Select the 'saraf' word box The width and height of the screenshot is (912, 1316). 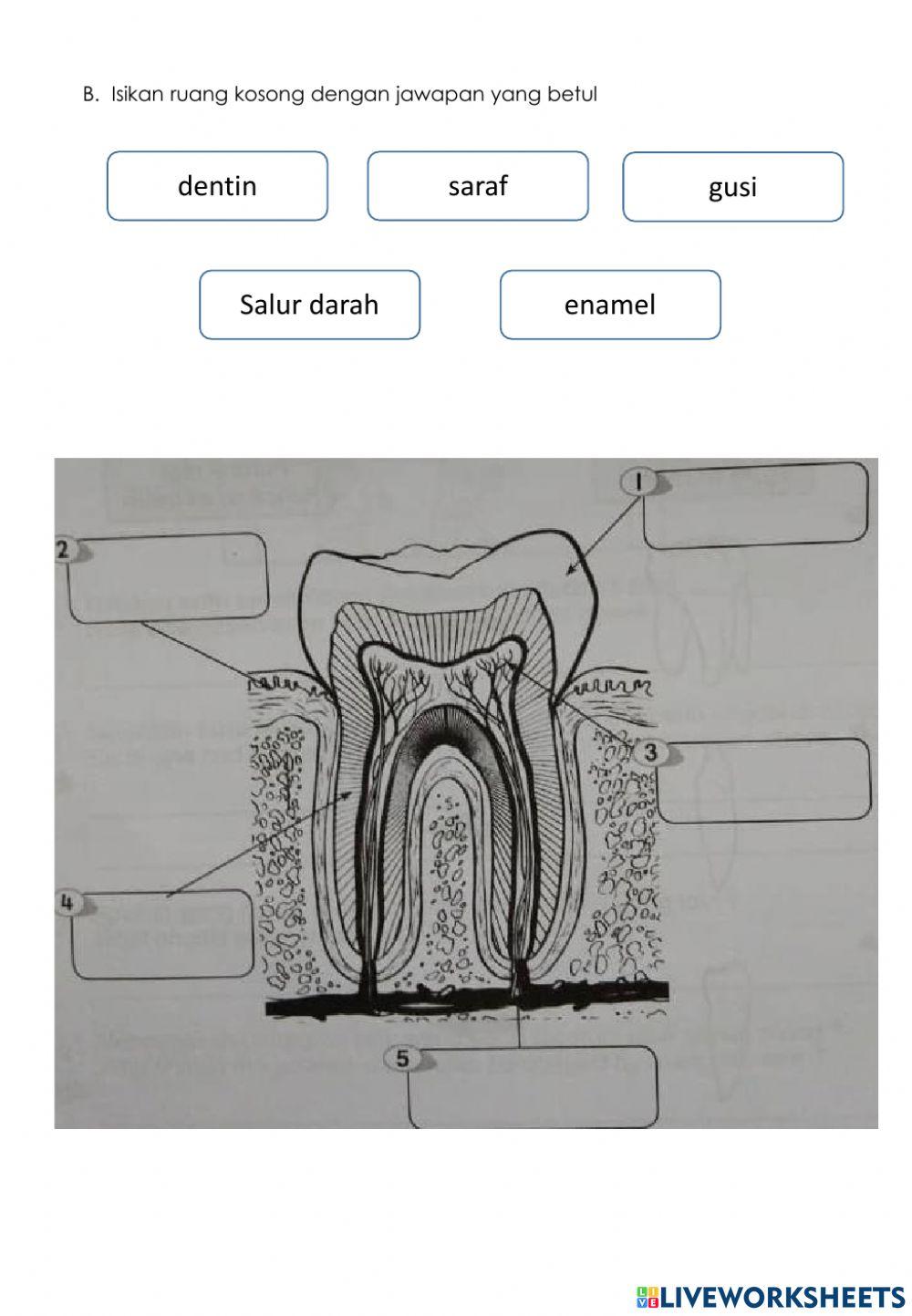coord(478,186)
